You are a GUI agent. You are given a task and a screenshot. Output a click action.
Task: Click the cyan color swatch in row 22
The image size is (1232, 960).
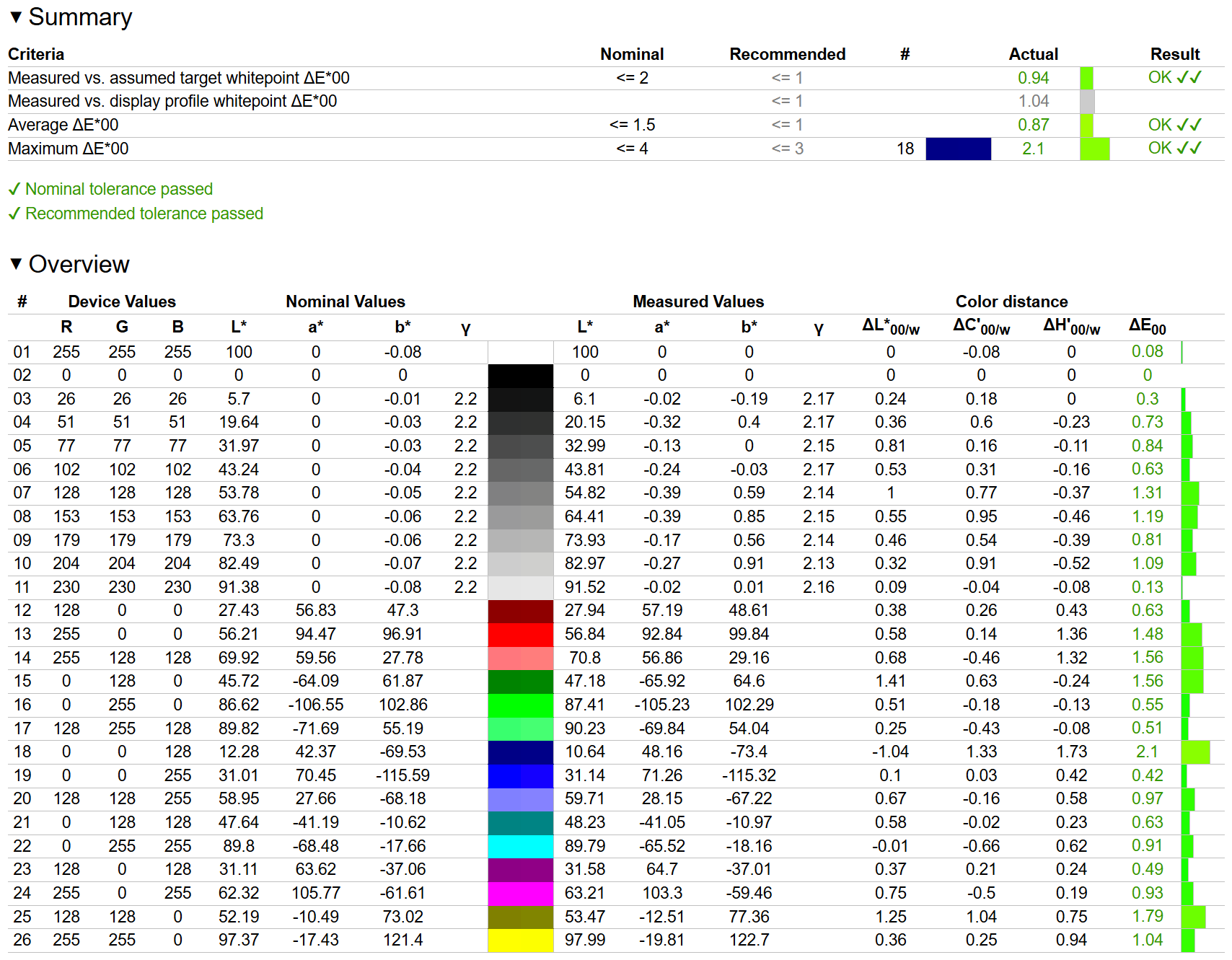coord(521,846)
